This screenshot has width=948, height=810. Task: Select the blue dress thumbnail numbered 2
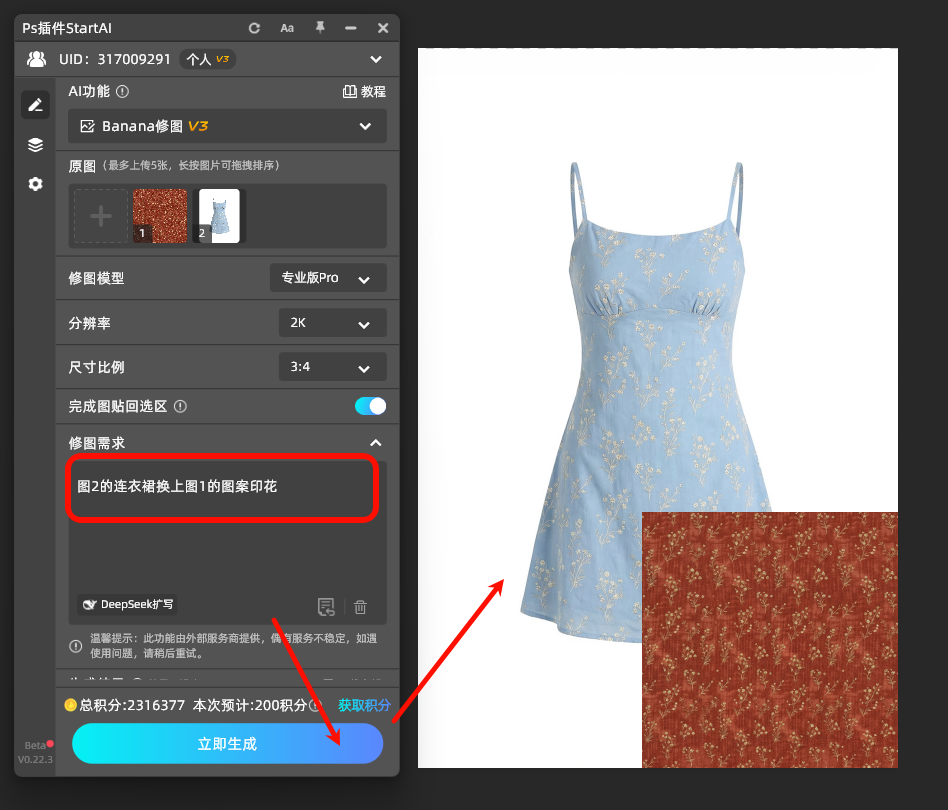[219, 216]
